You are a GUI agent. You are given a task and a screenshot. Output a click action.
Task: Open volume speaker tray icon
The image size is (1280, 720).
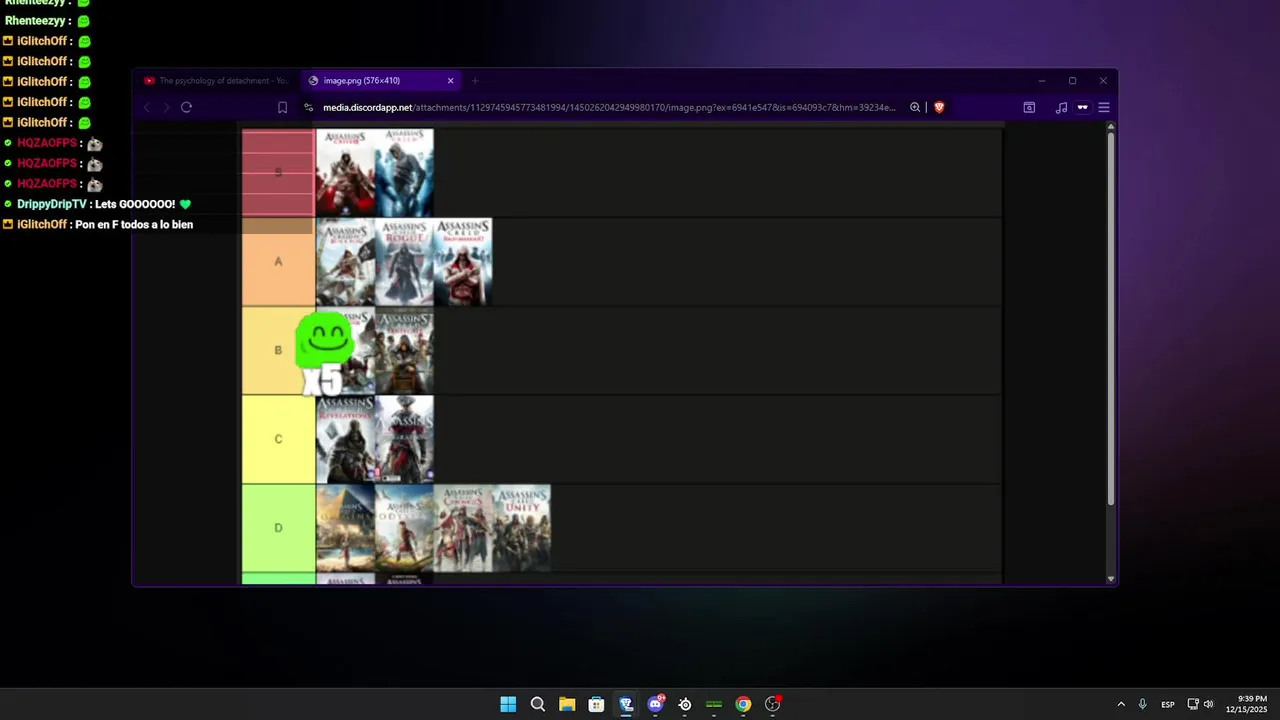(x=1209, y=704)
